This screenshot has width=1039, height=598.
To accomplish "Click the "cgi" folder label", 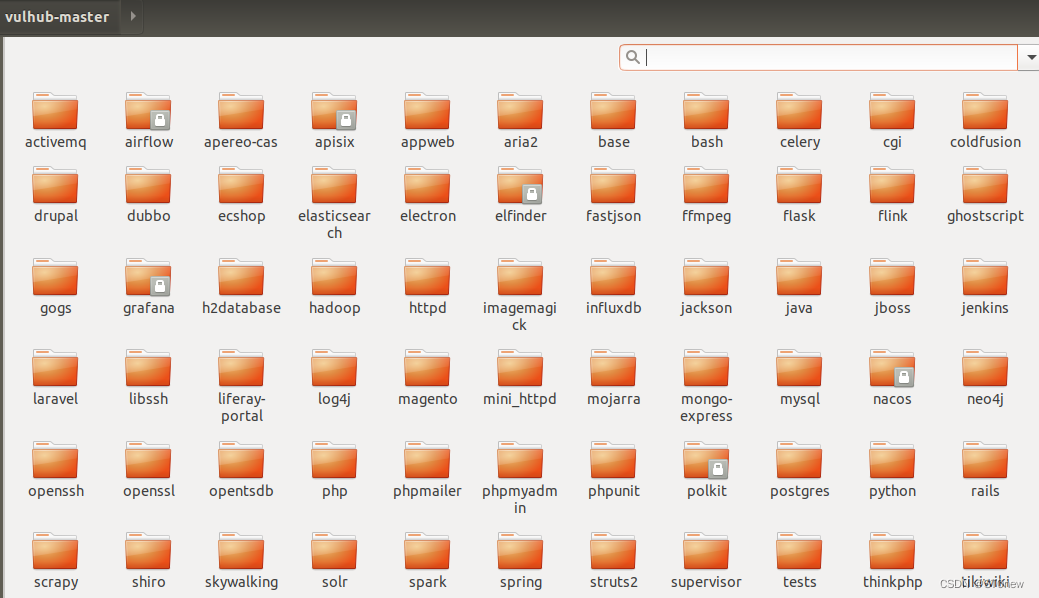I will pos(892,143).
